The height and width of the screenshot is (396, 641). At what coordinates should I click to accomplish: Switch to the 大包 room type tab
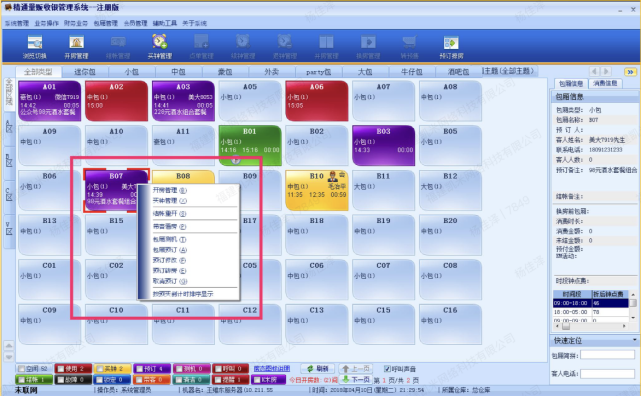tap(365, 72)
